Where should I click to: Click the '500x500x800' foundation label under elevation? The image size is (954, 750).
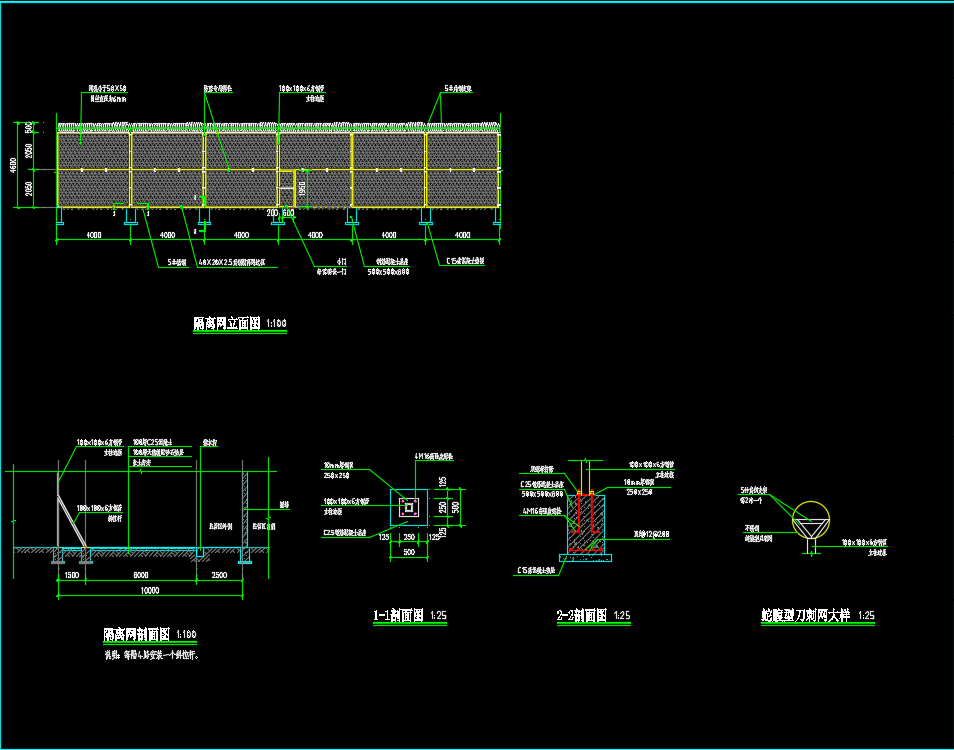[388, 272]
